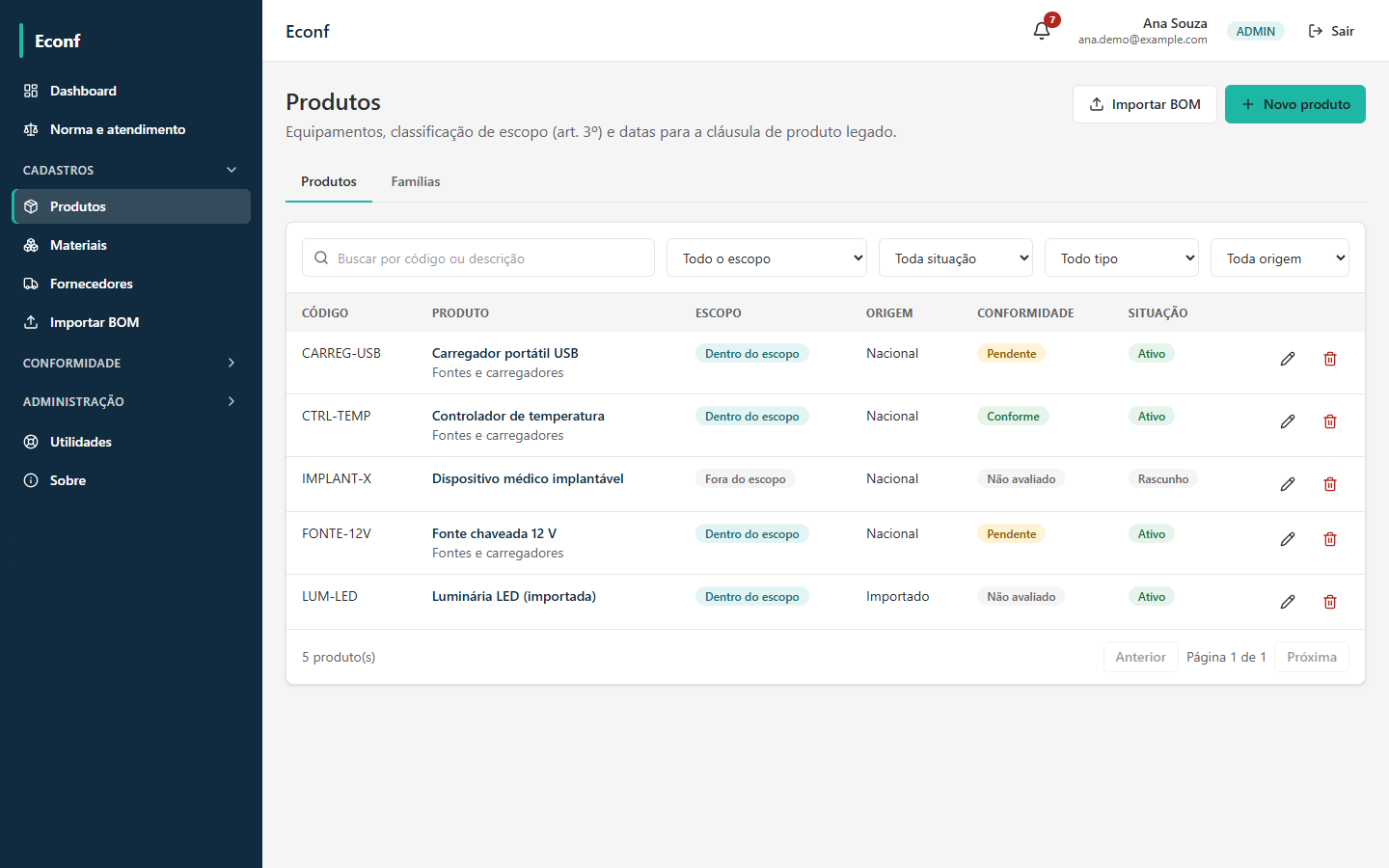Click the Carregador portátil USB product name
The image size is (1389, 868).
(x=505, y=353)
